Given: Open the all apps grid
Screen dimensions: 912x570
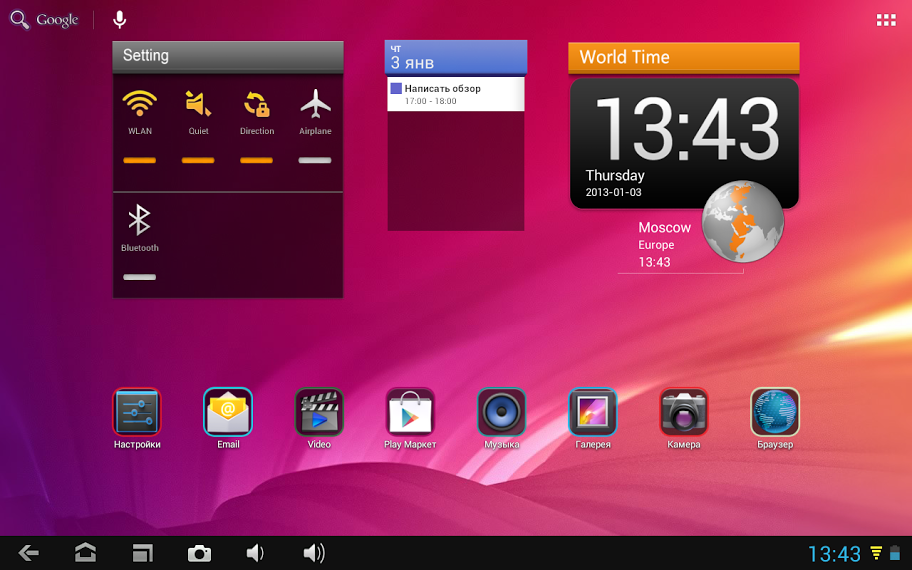Looking at the screenshot, I should coord(886,20).
